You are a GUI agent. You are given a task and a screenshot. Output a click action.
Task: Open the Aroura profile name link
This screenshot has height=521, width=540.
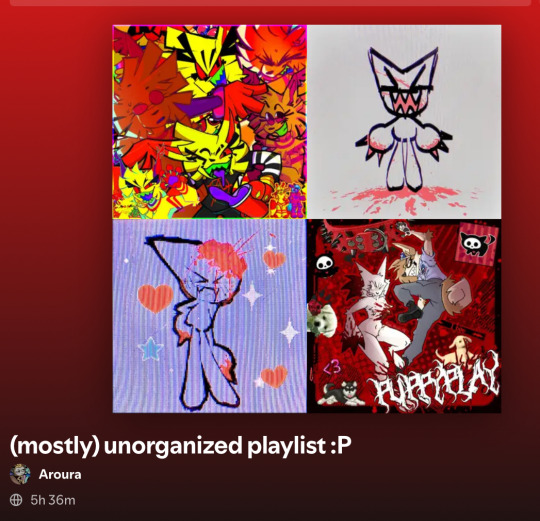60,475
